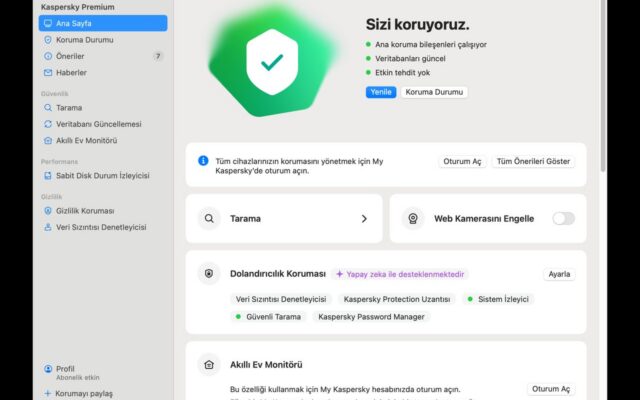The image size is (640, 400).
Task: Click the Haberler envelope icon
Action: click(x=48, y=72)
